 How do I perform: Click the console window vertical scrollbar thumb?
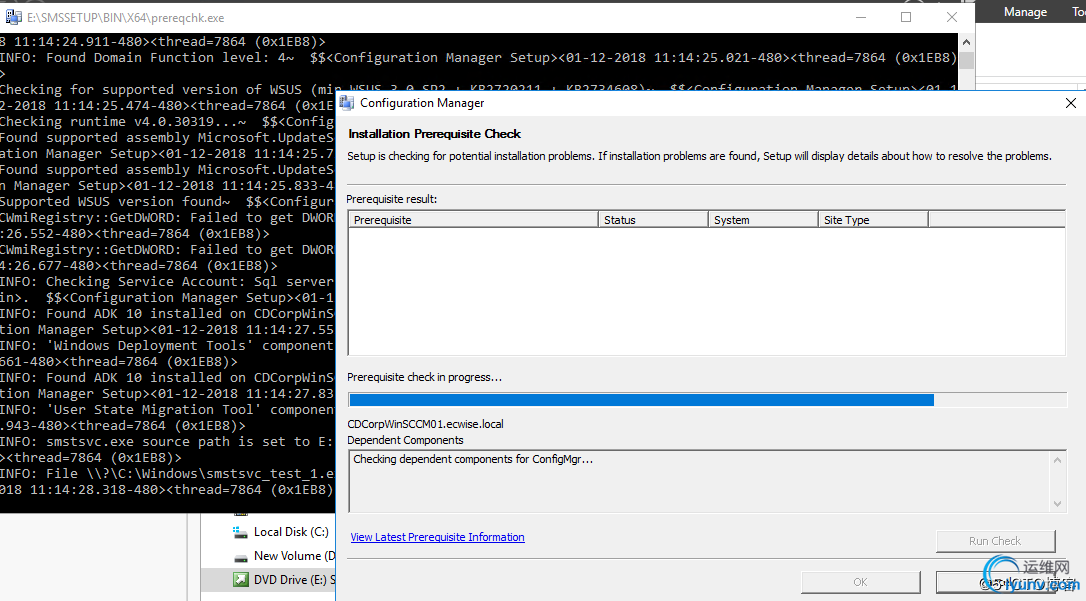coord(966,60)
